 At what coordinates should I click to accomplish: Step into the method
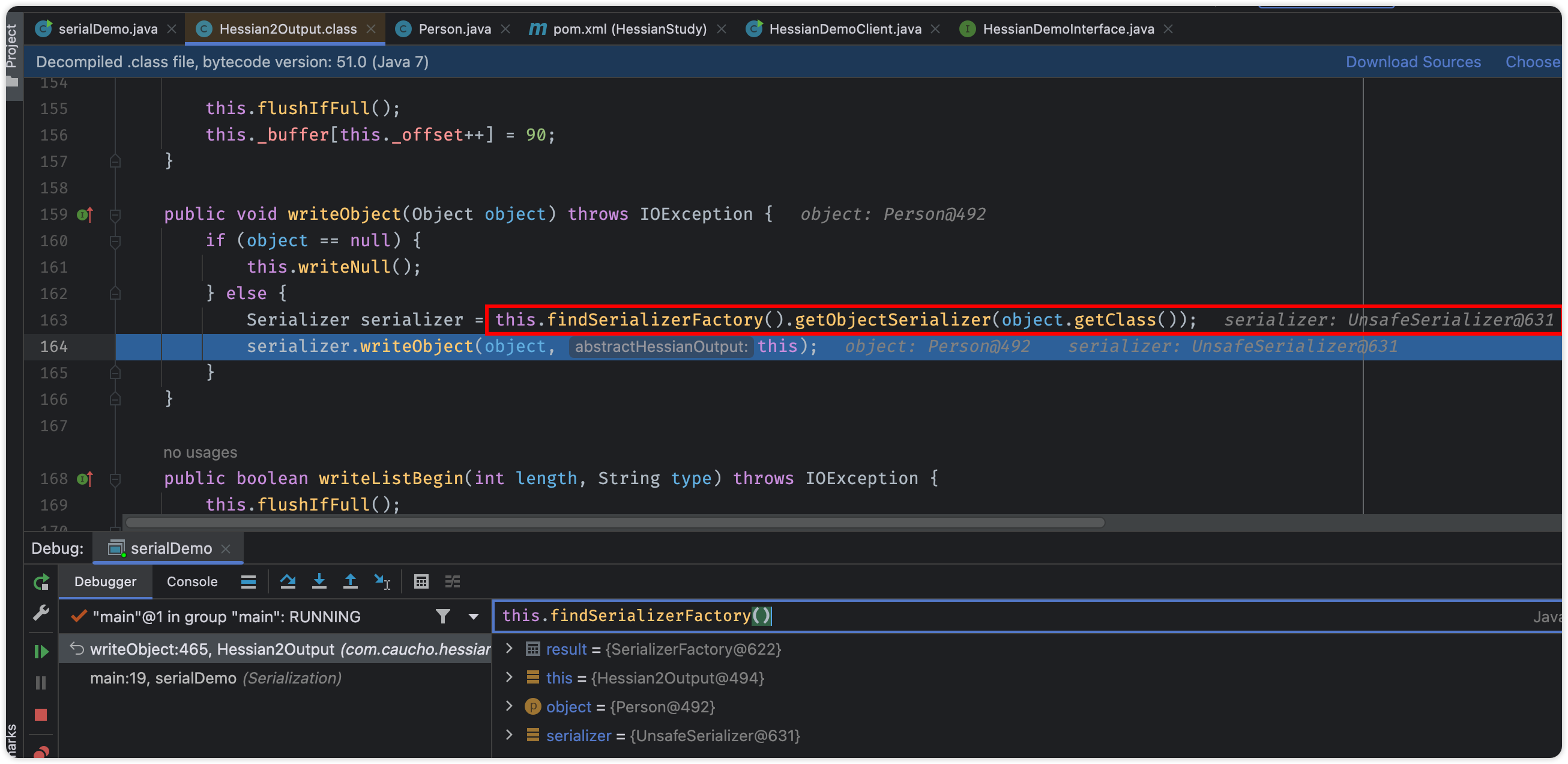click(x=319, y=582)
